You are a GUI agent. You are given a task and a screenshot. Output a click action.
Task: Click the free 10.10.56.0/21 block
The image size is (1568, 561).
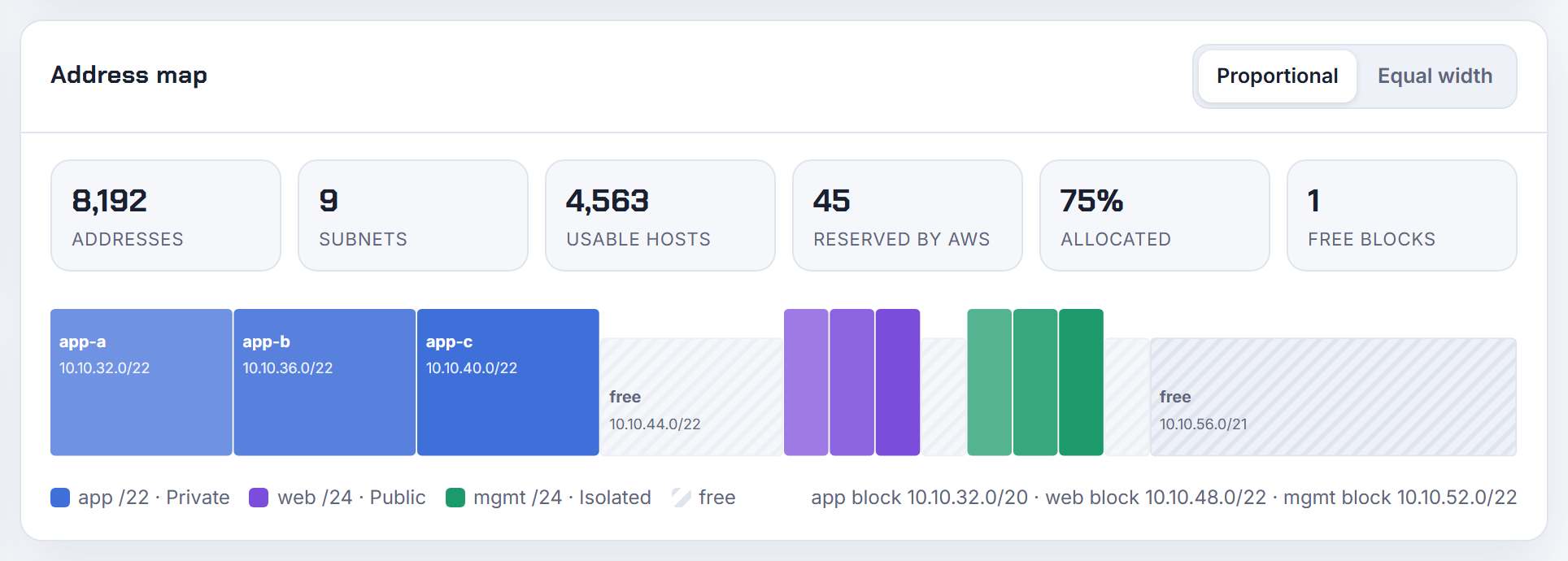pyautogui.click(x=1333, y=397)
